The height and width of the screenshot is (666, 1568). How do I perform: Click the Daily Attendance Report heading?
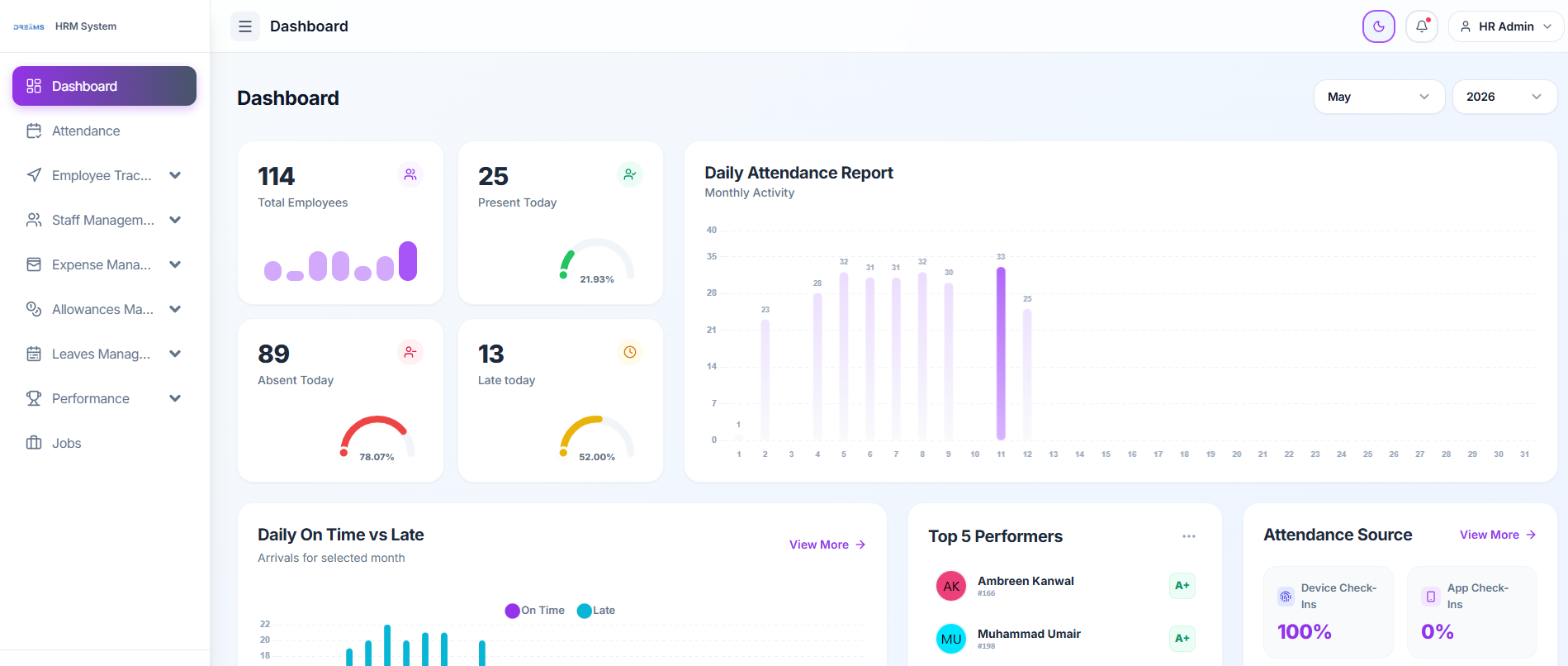coord(798,173)
